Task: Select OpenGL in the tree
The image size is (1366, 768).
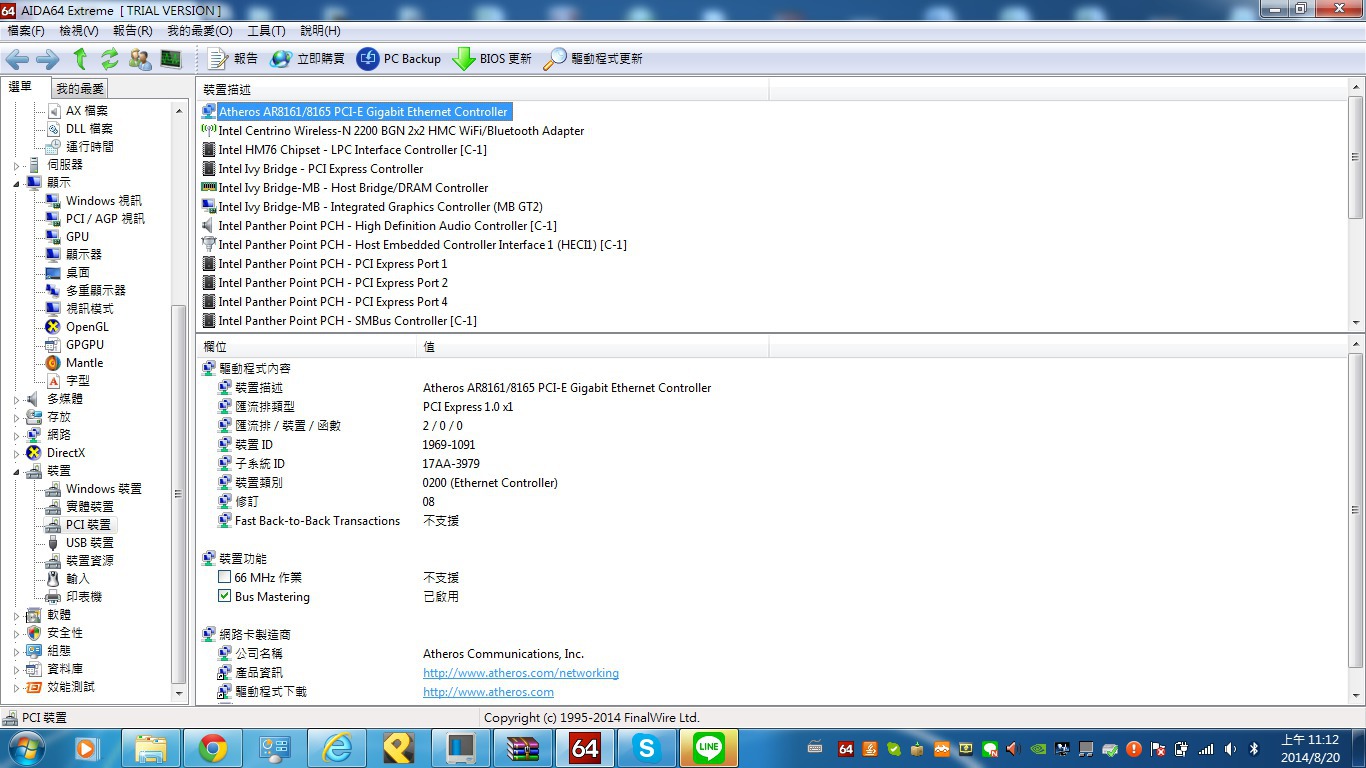Action: 87,327
